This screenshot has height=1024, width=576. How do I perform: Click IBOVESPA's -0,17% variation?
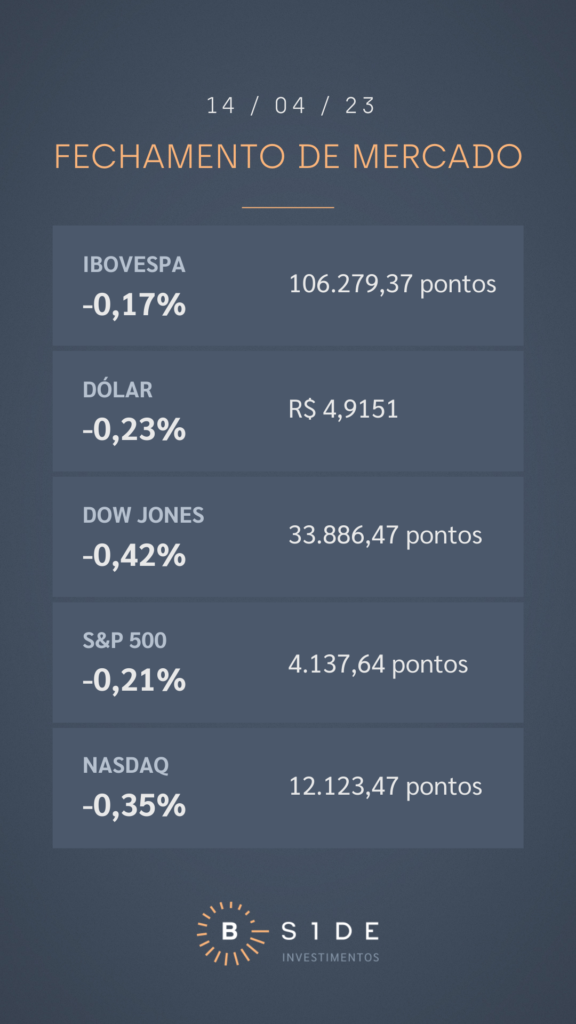(134, 305)
